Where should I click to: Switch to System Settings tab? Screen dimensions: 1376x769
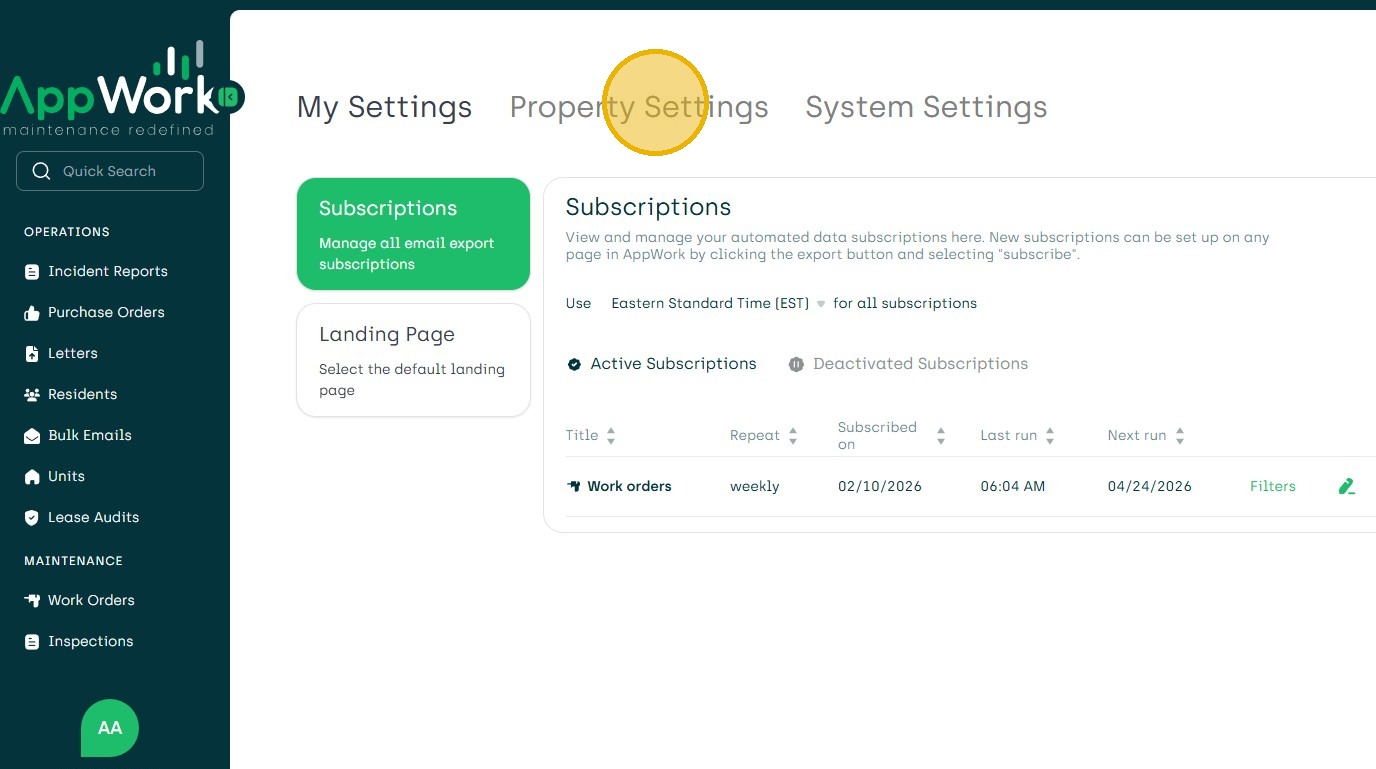point(926,107)
